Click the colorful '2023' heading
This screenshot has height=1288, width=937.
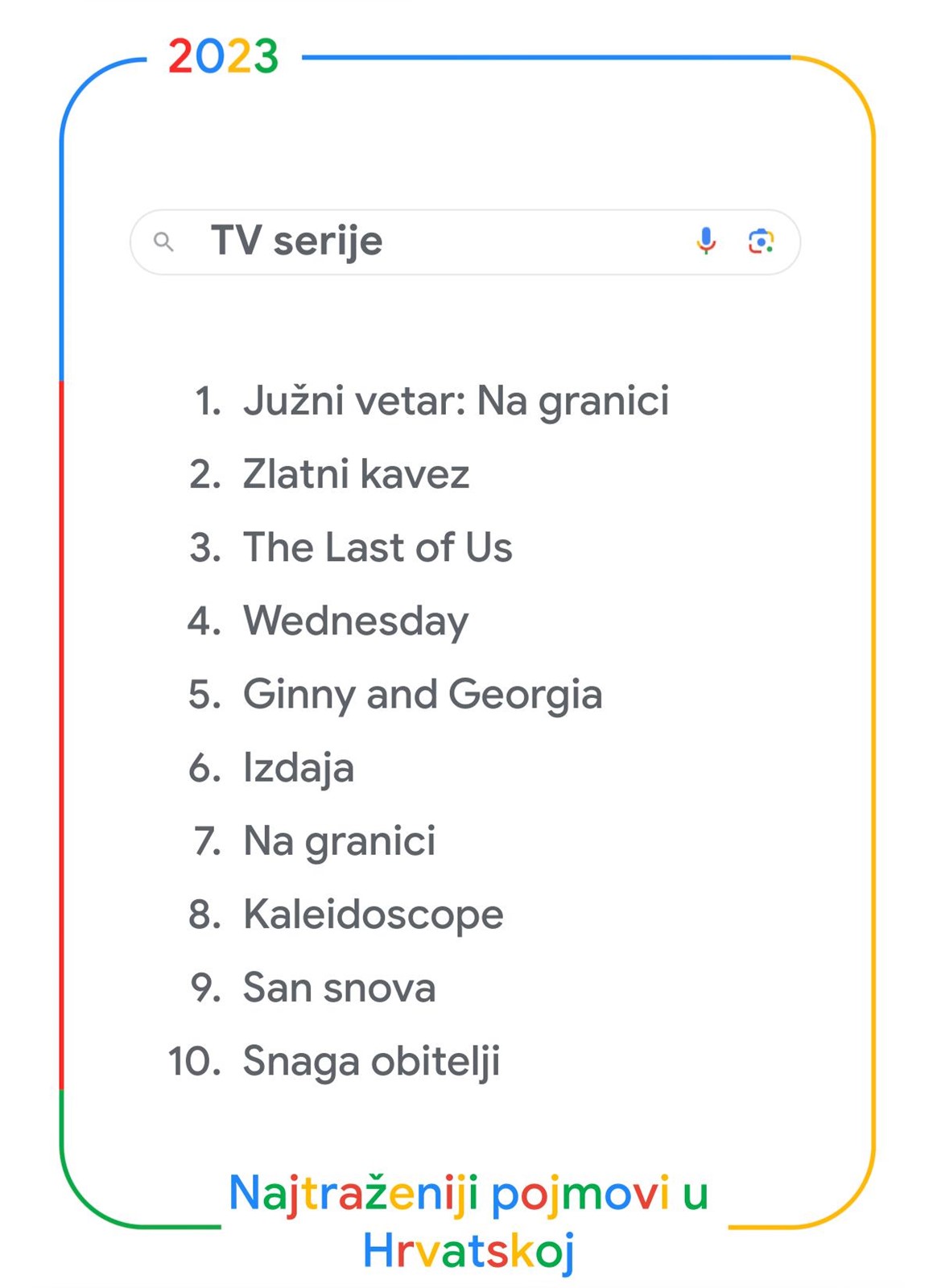click(223, 57)
